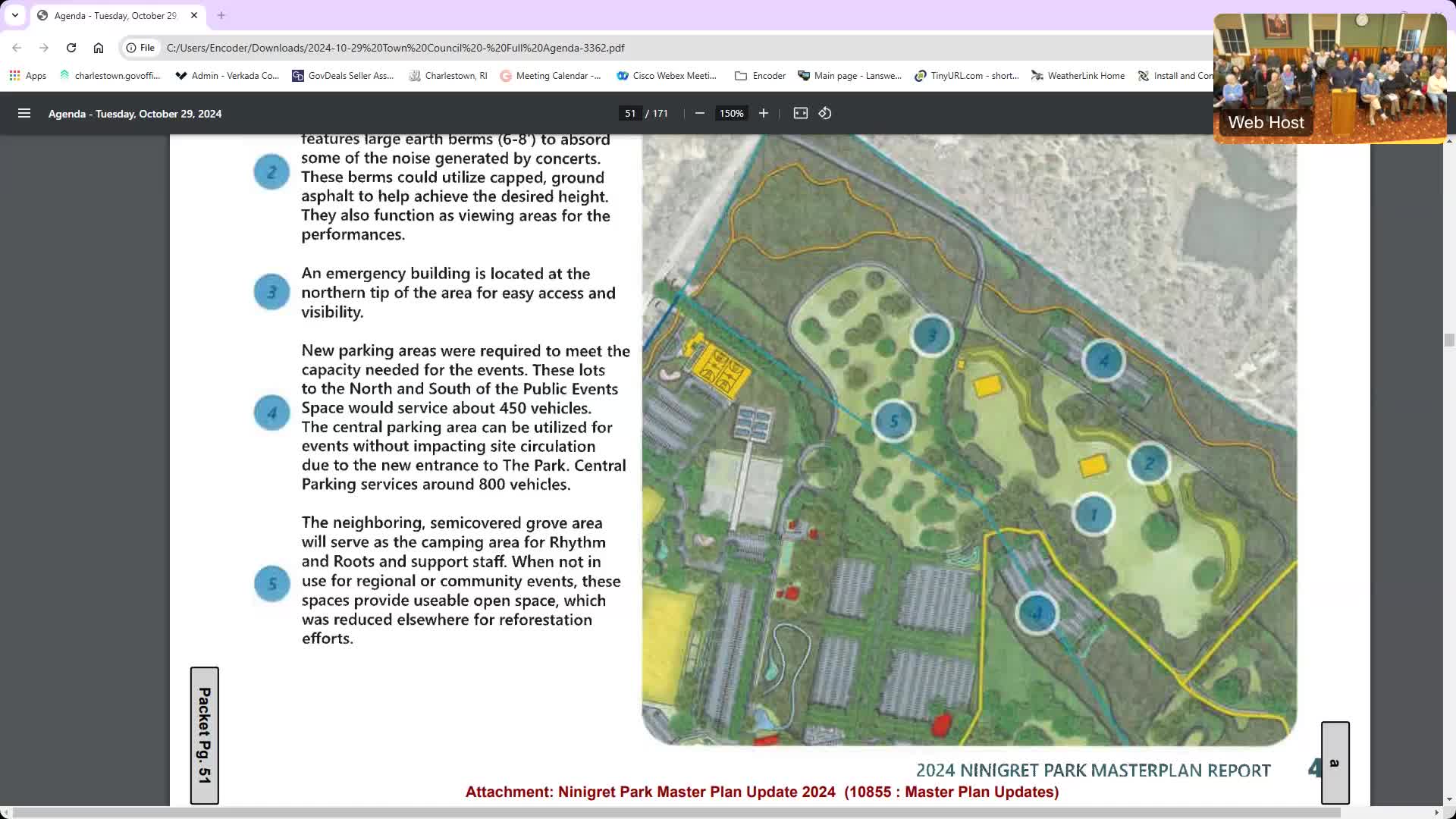This screenshot has height=819, width=1456.
Task: Click the legend's number 4 circle
Action: pos(271,413)
